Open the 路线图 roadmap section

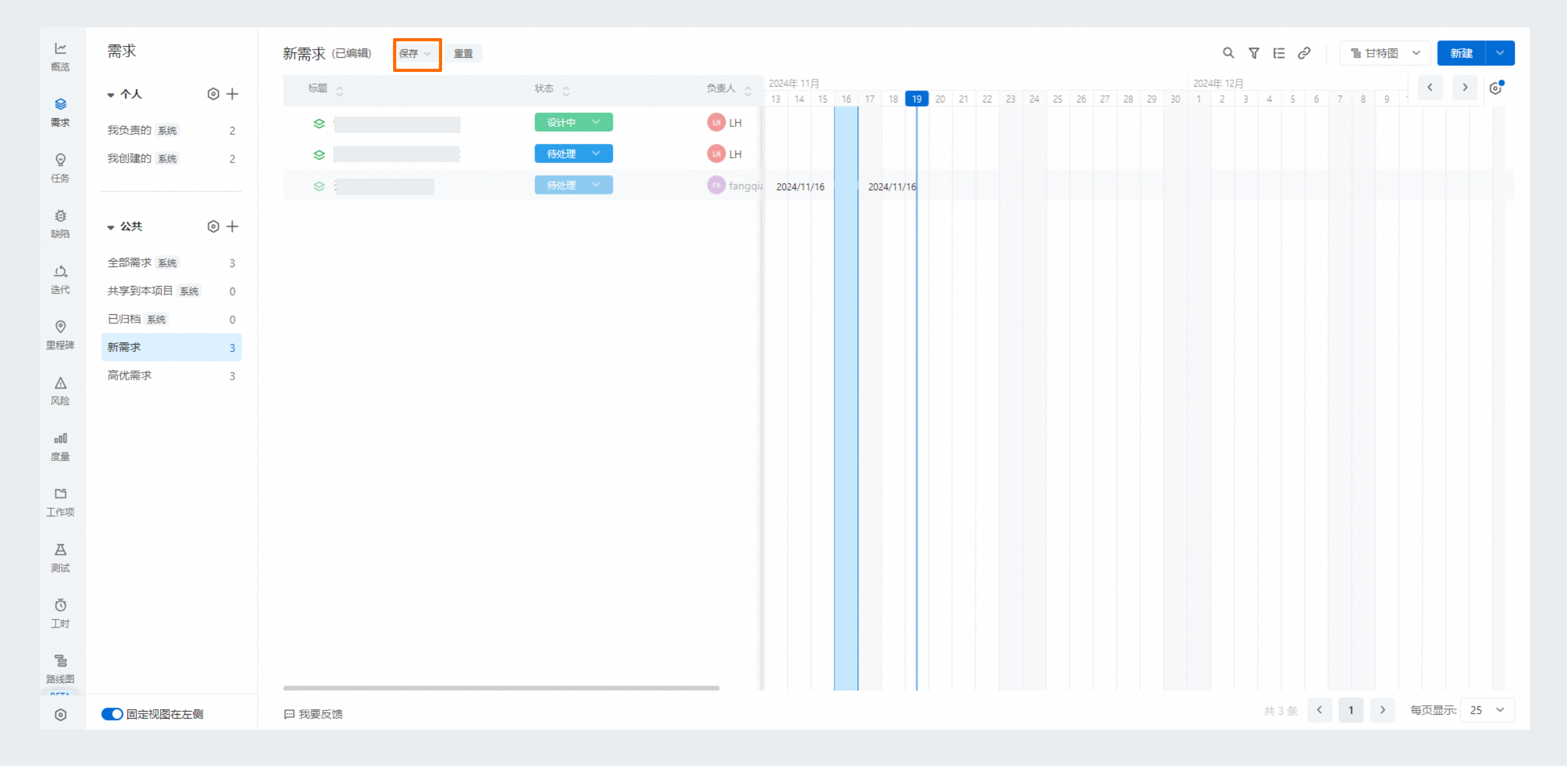(60, 669)
